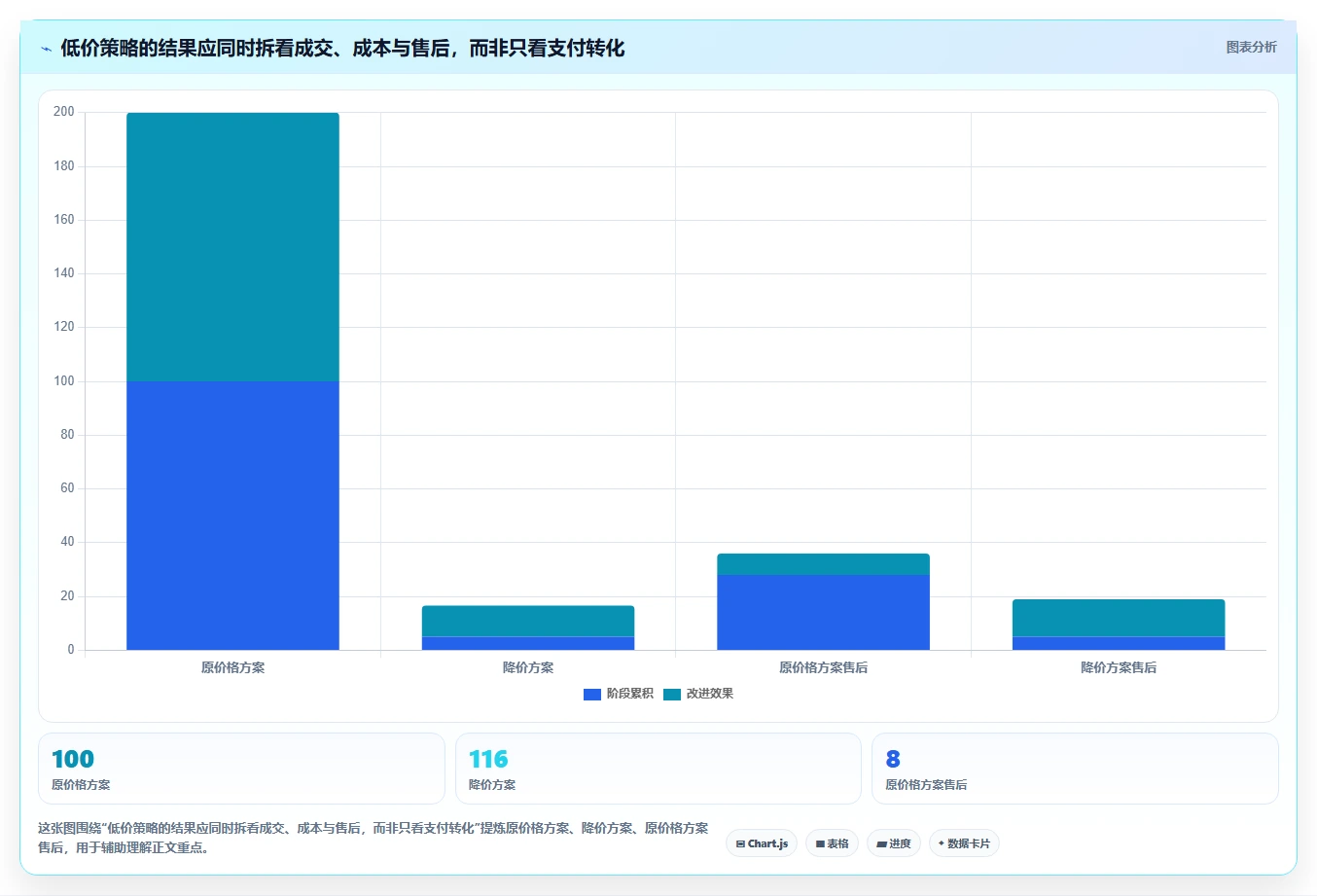Open the 降价方案 card showing 116
This screenshot has height=896, width=1317.
[x=658, y=769]
